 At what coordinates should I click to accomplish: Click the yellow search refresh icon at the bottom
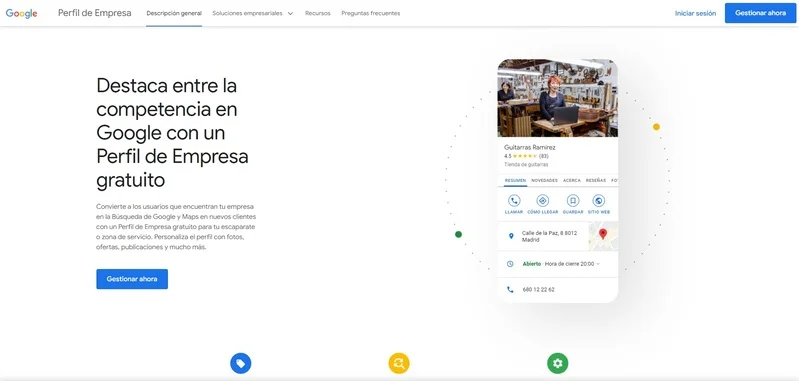tap(399, 363)
